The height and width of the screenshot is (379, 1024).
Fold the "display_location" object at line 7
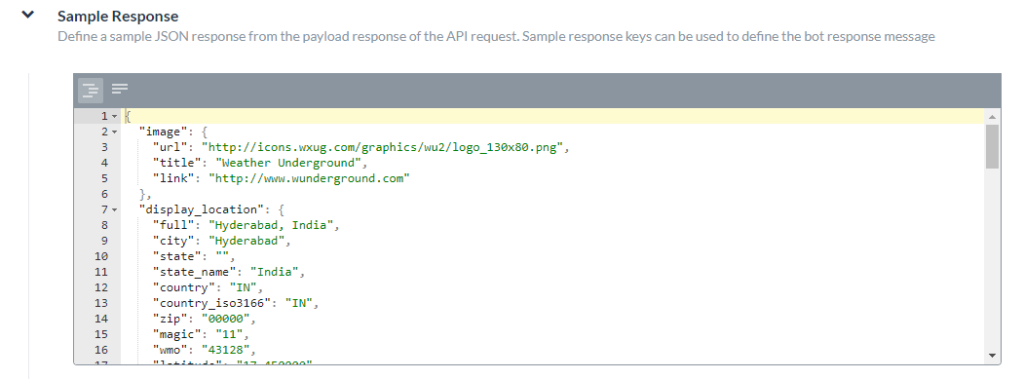tap(115, 210)
